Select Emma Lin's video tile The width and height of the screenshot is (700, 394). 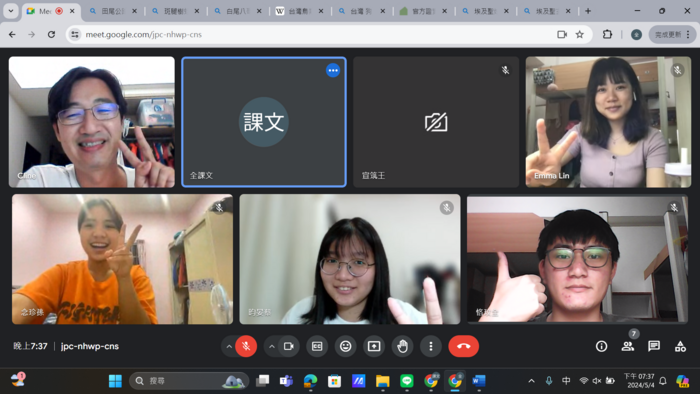[x=608, y=122]
